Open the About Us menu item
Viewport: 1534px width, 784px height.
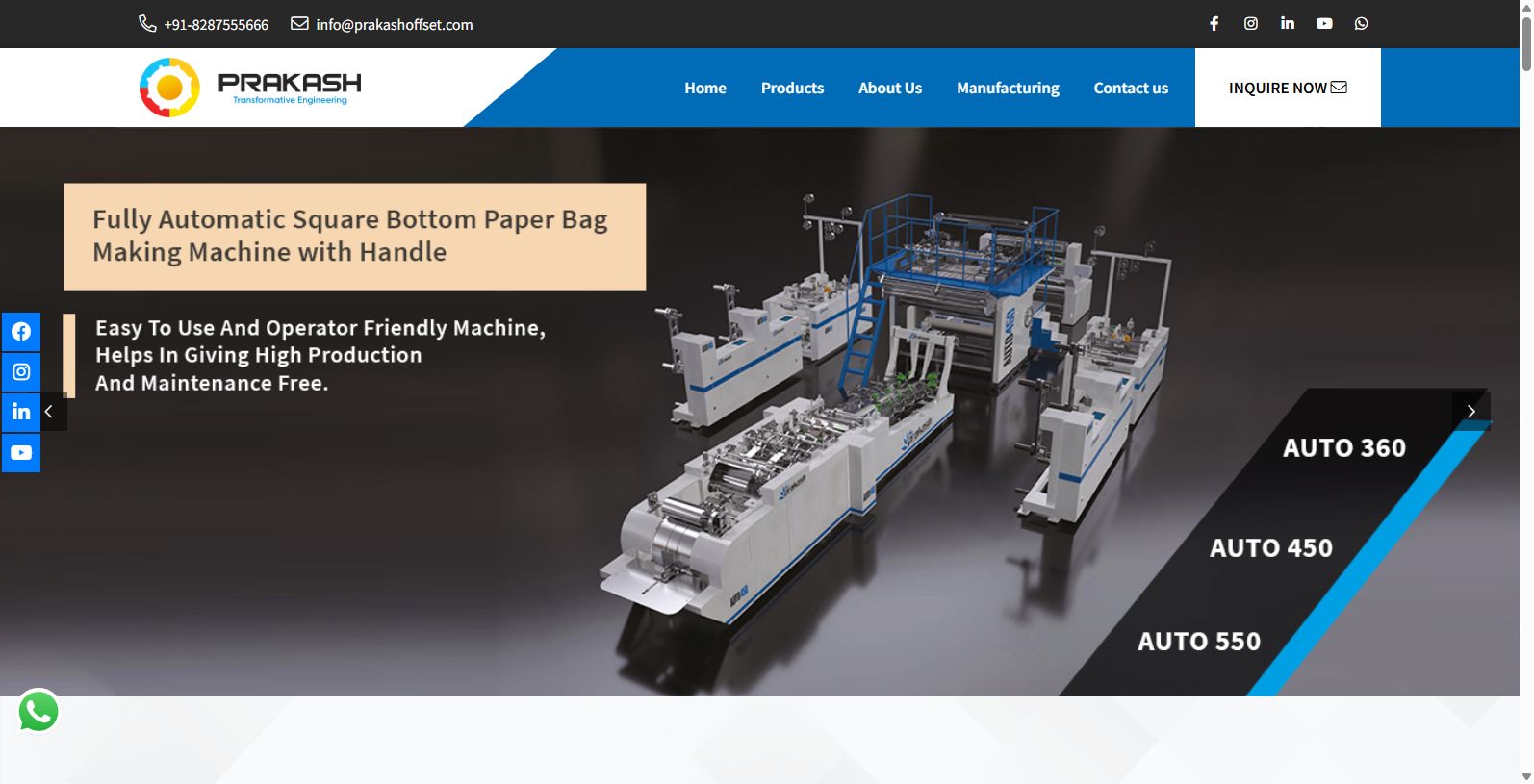890,88
